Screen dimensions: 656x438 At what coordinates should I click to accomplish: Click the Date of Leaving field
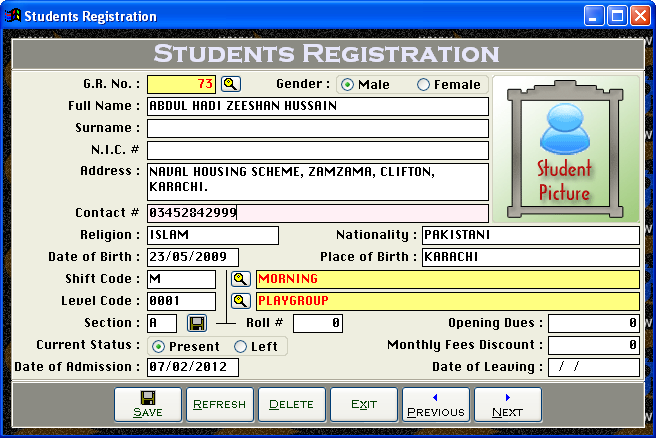[x=594, y=367]
